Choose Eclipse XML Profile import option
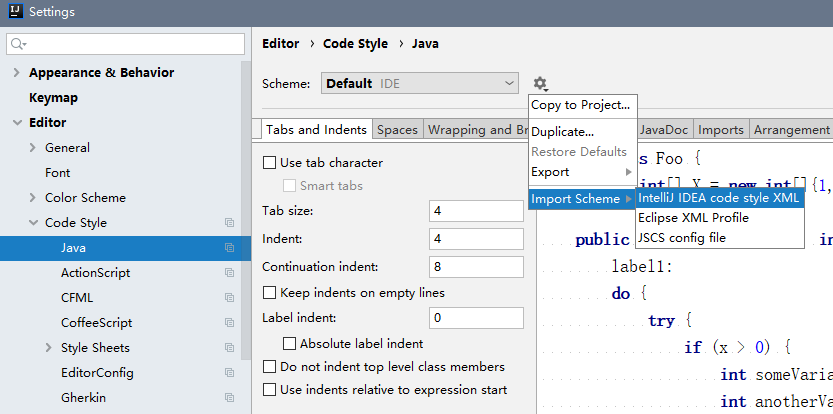This screenshot has width=833, height=414. pos(720,218)
